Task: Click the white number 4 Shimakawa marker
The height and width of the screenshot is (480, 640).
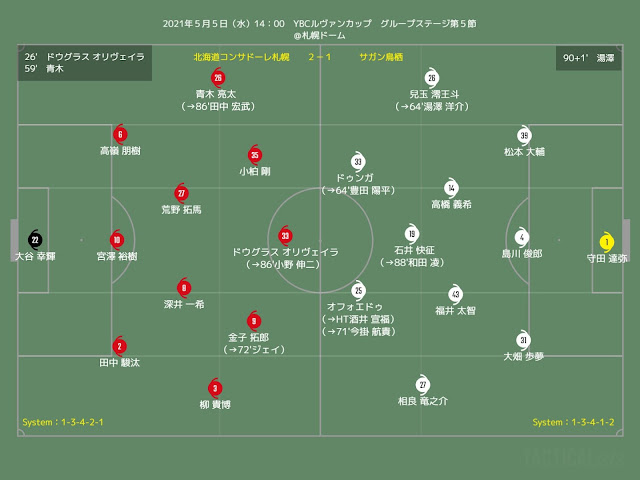Action: pos(522,237)
